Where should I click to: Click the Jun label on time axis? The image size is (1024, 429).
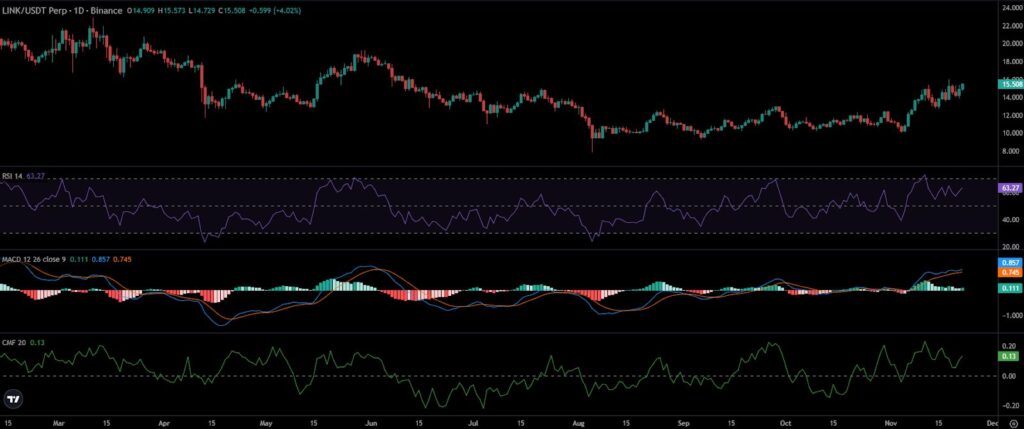tap(372, 423)
